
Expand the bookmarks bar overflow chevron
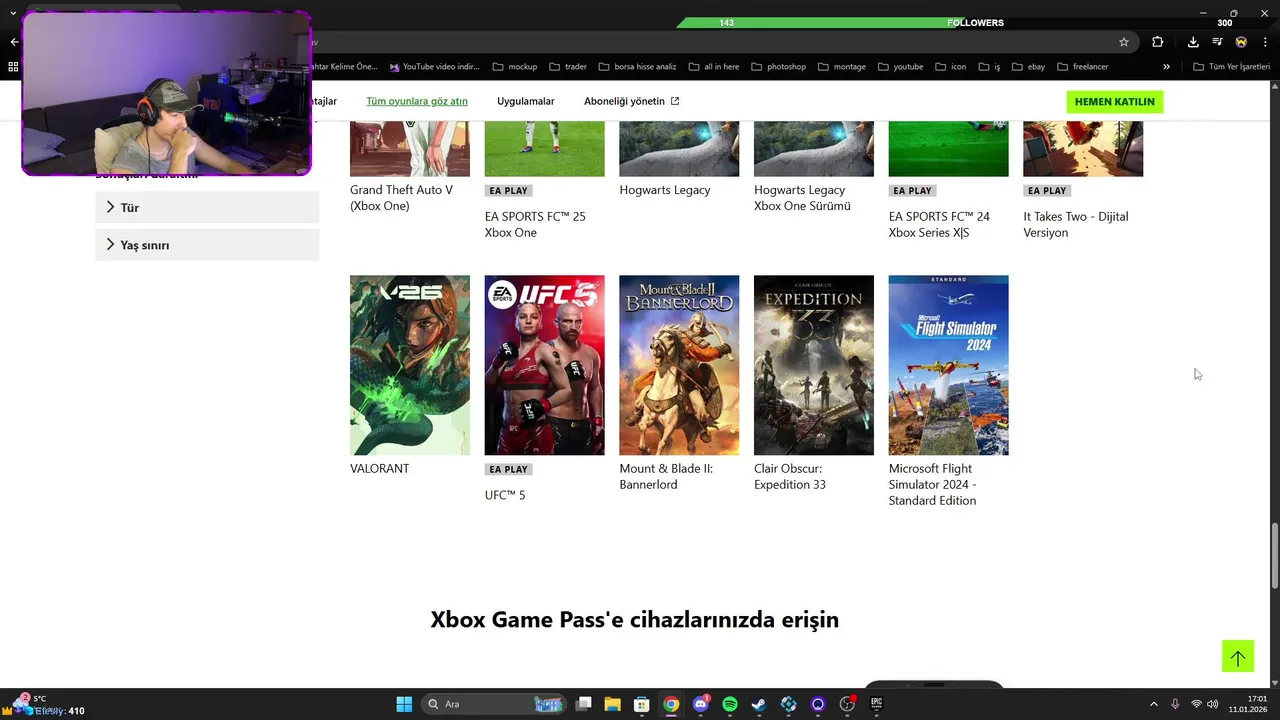1166,67
